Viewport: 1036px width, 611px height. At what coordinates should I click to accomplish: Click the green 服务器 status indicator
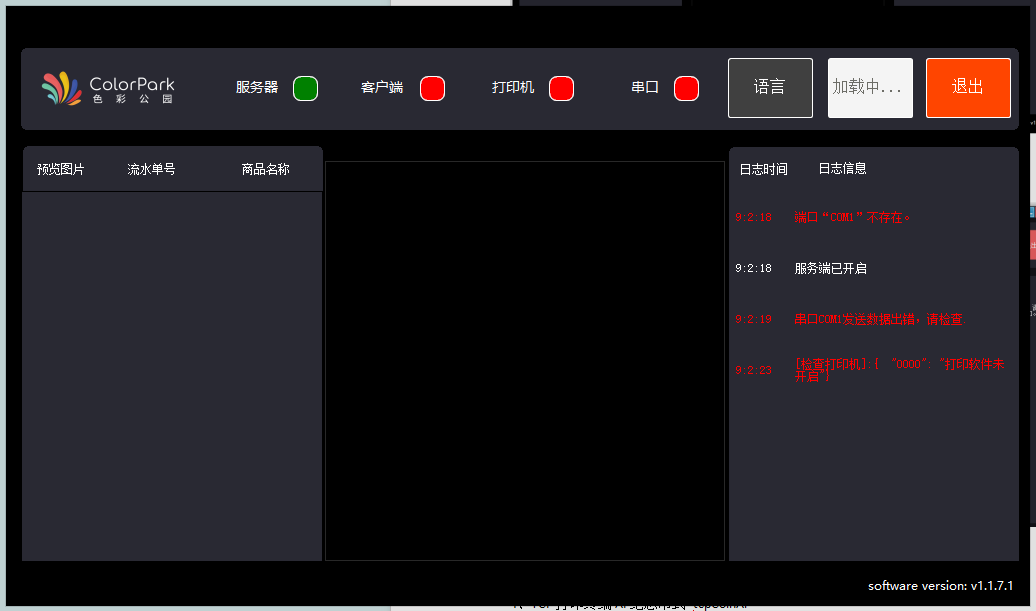coord(305,88)
